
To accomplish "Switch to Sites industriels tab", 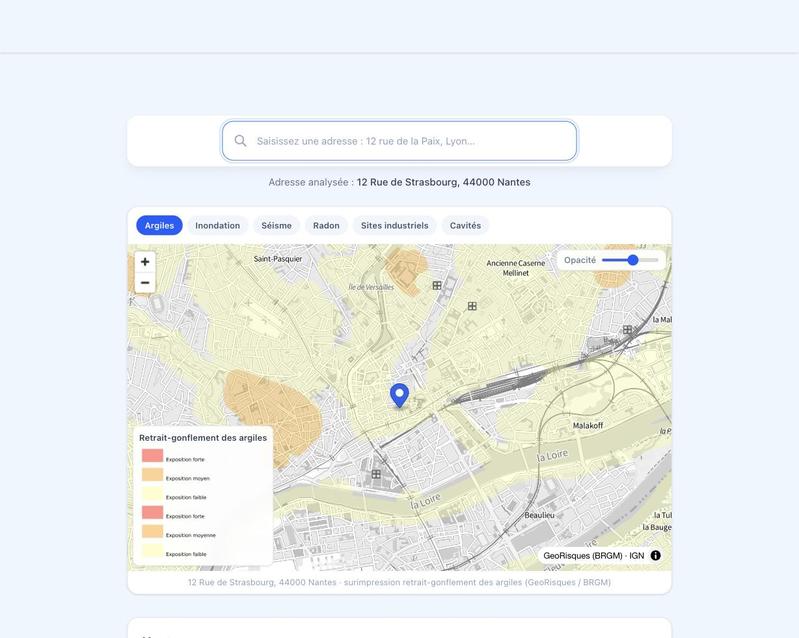I will tap(394, 225).
